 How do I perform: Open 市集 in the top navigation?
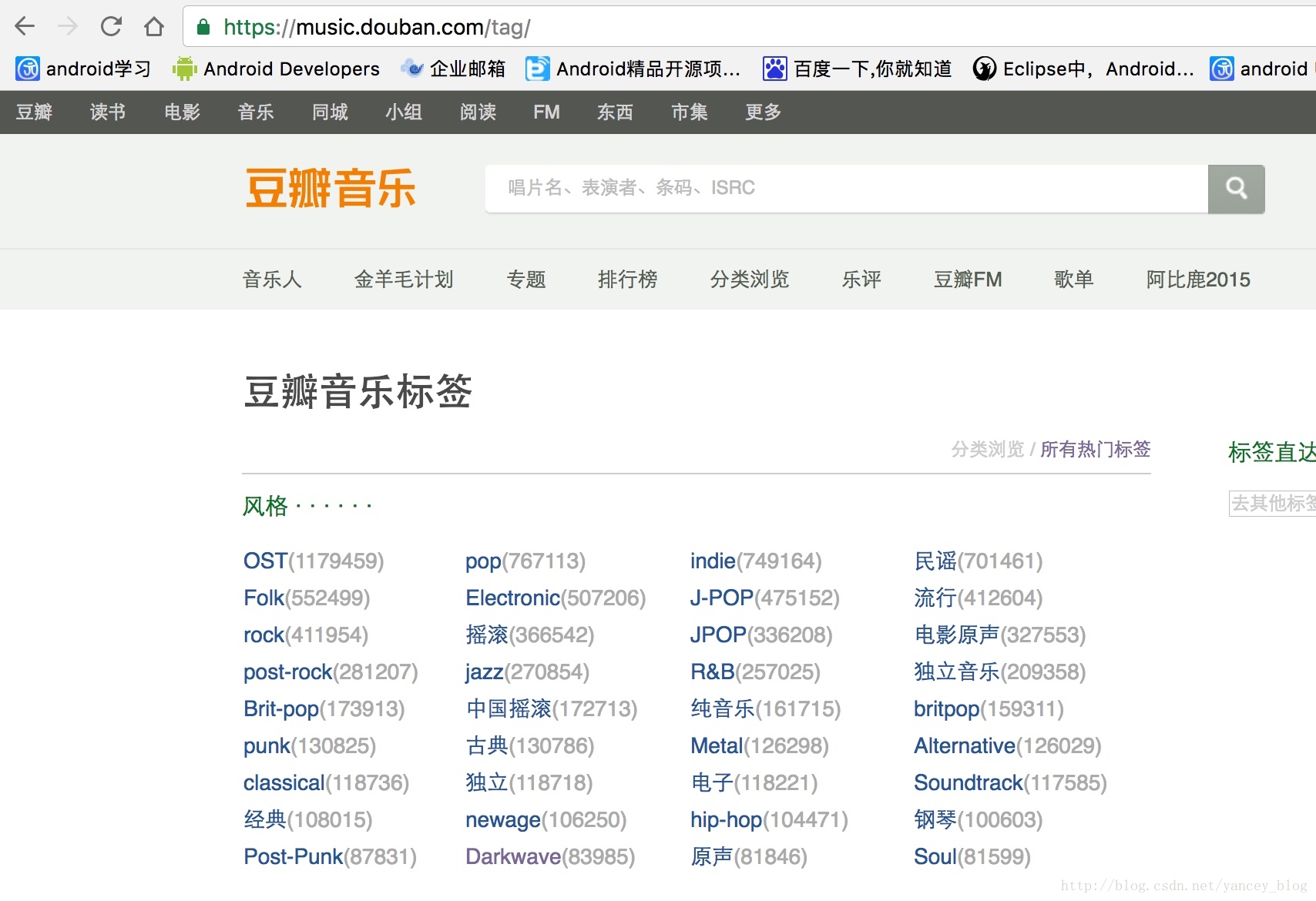pyautogui.click(x=689, y=112)
